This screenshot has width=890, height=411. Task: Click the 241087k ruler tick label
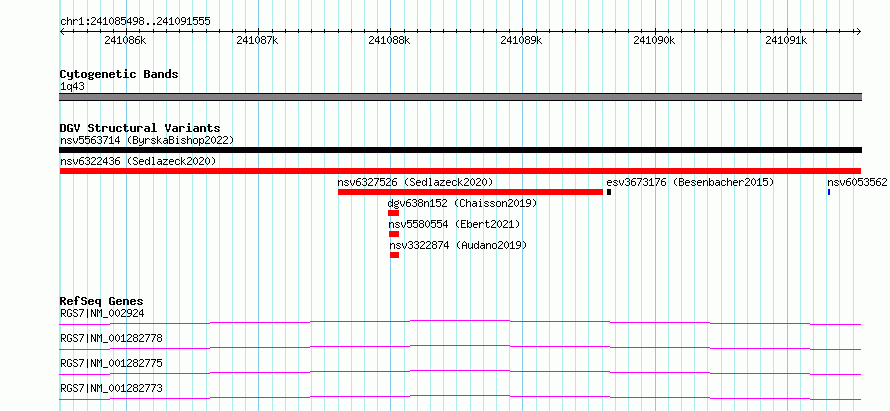[258, 40]
